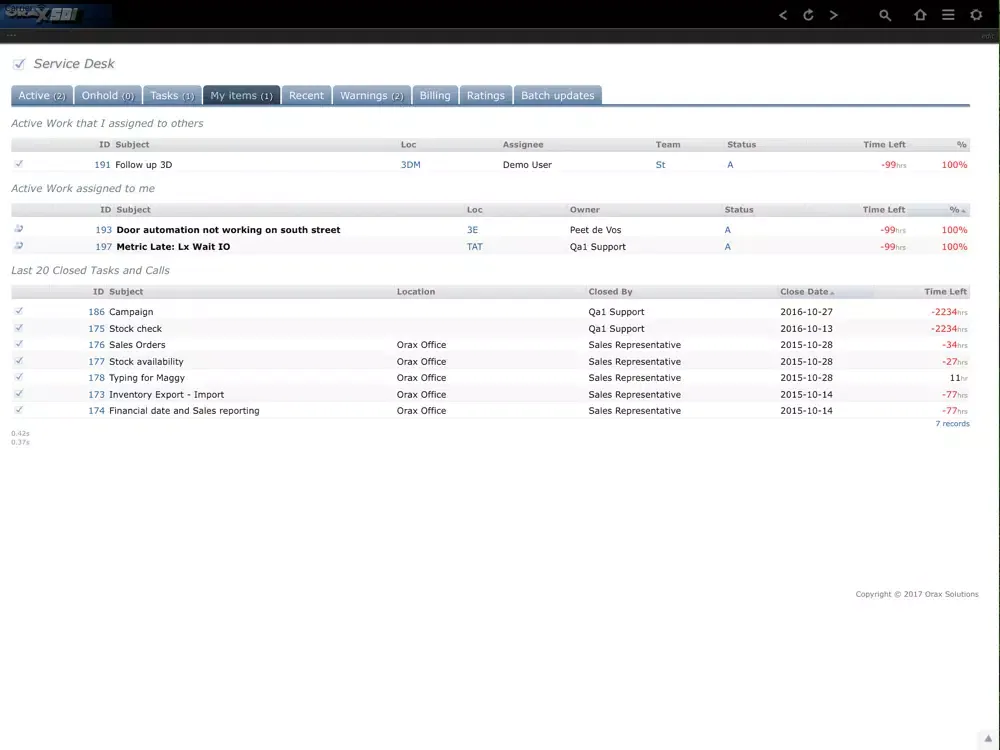Switch to the Warnings tab

(371, 96)
